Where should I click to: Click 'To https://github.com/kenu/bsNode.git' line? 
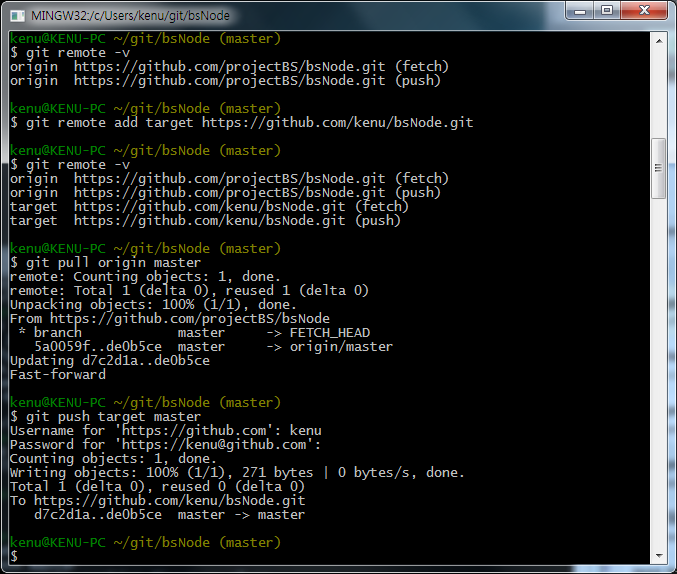click(x=158, y=501)
